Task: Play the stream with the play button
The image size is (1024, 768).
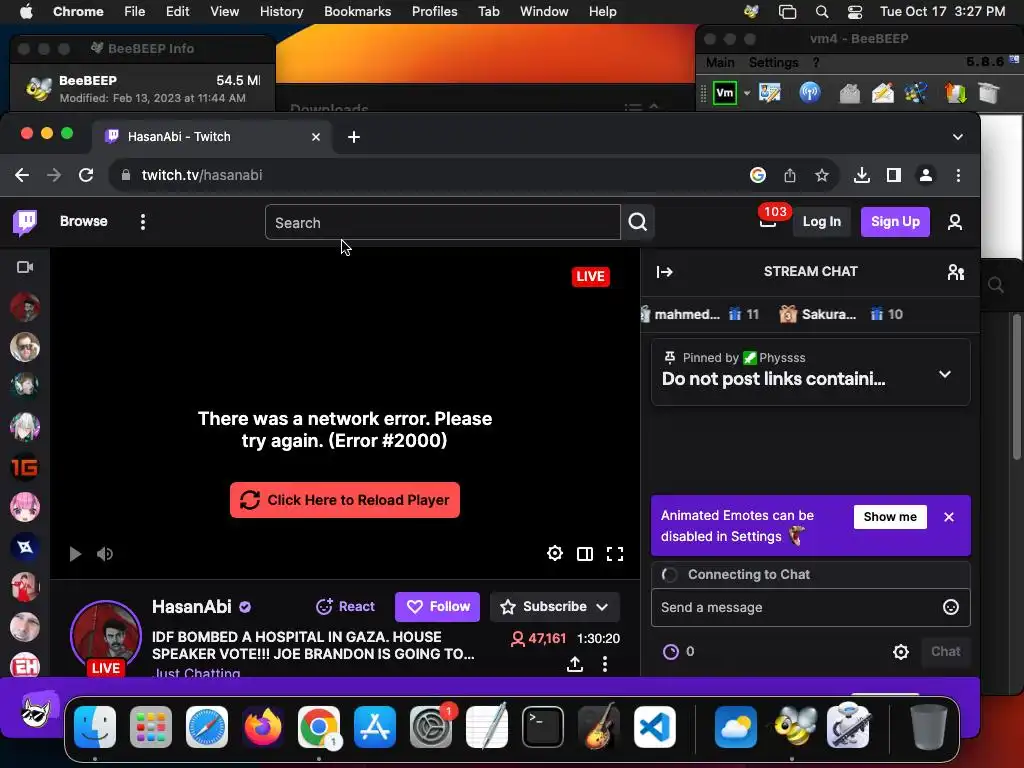Action: (75, 554)
